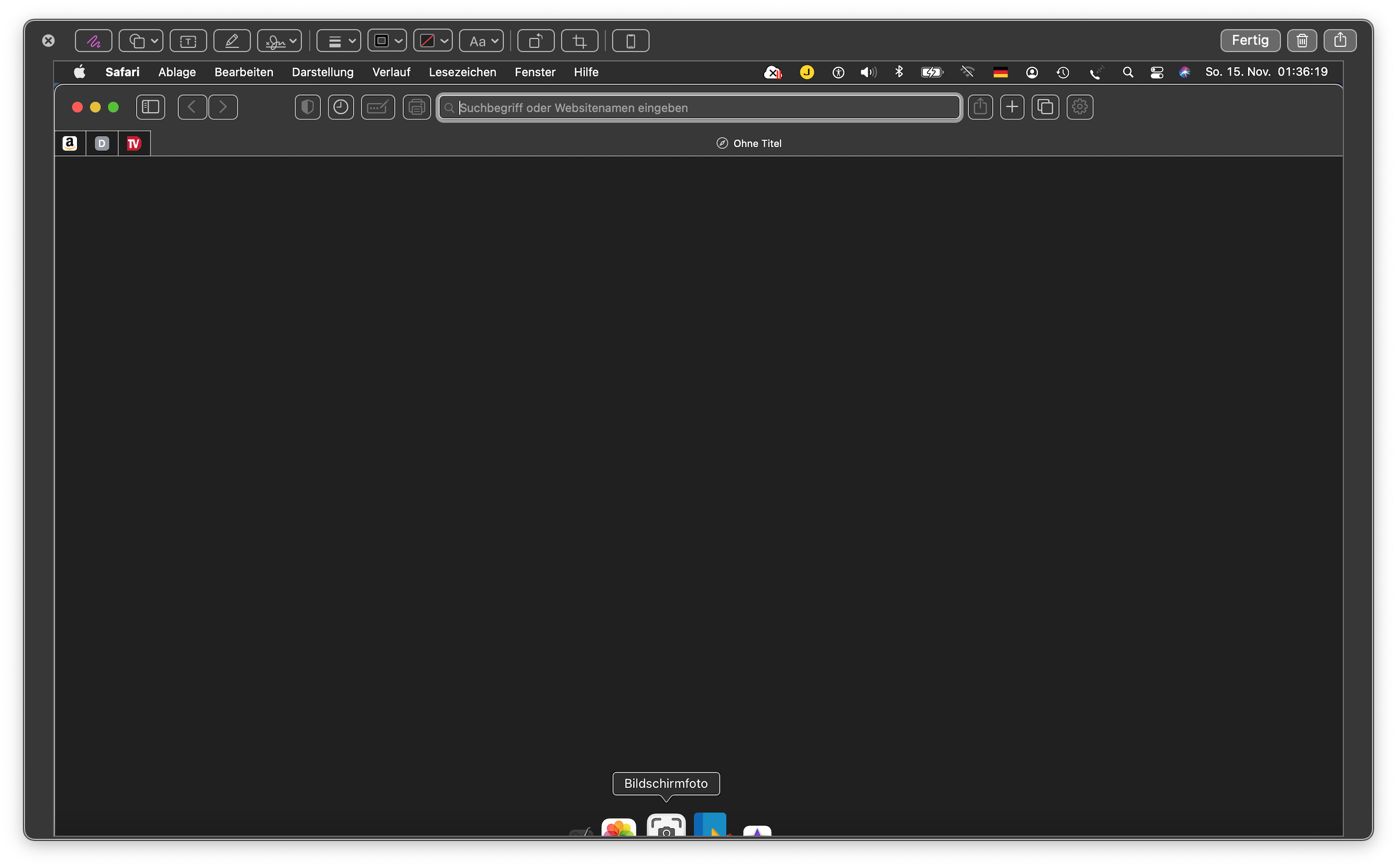Open the Signature dropdown
Screen dimensions: 1397x868
(280, 41)
